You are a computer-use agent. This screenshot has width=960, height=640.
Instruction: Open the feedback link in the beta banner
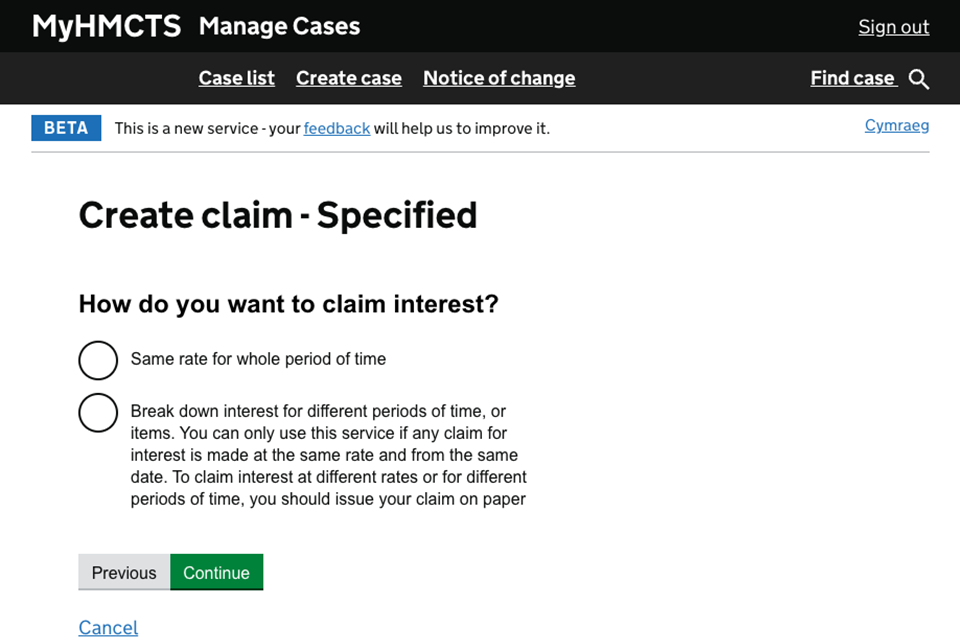pos(337,128)
